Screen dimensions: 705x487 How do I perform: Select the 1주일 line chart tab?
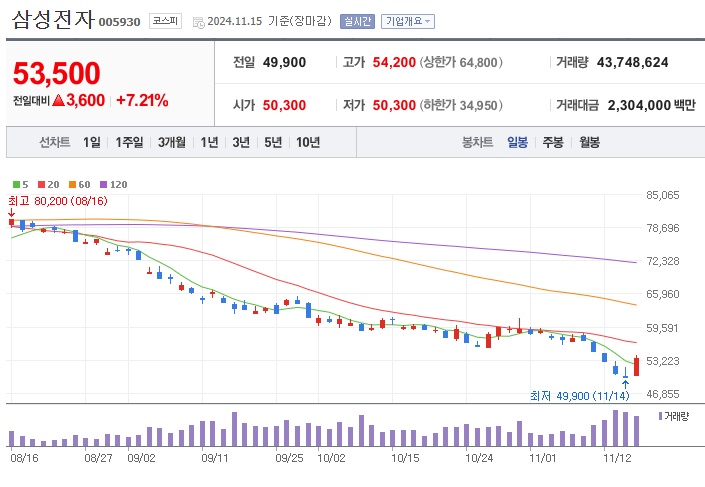tap(129, 143)
